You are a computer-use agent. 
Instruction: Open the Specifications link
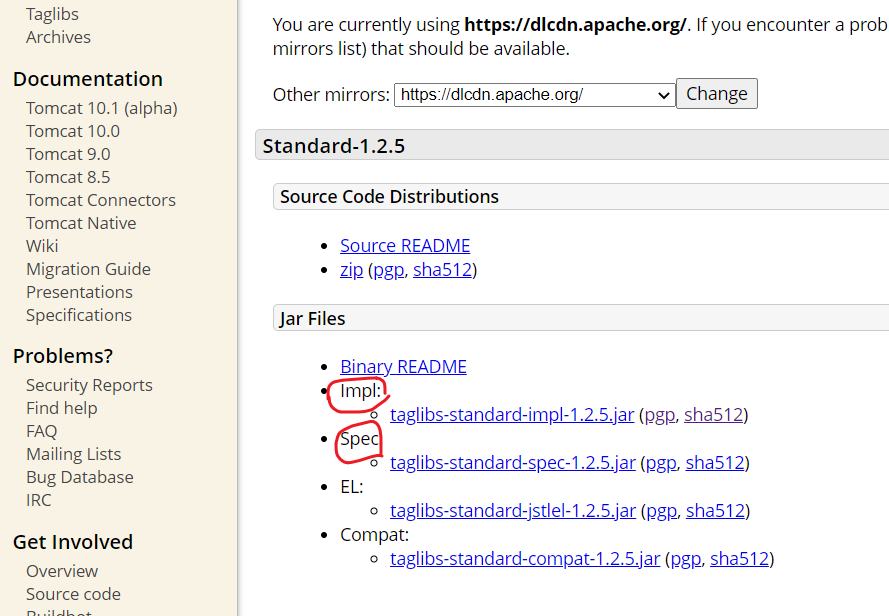pos(79,315)
